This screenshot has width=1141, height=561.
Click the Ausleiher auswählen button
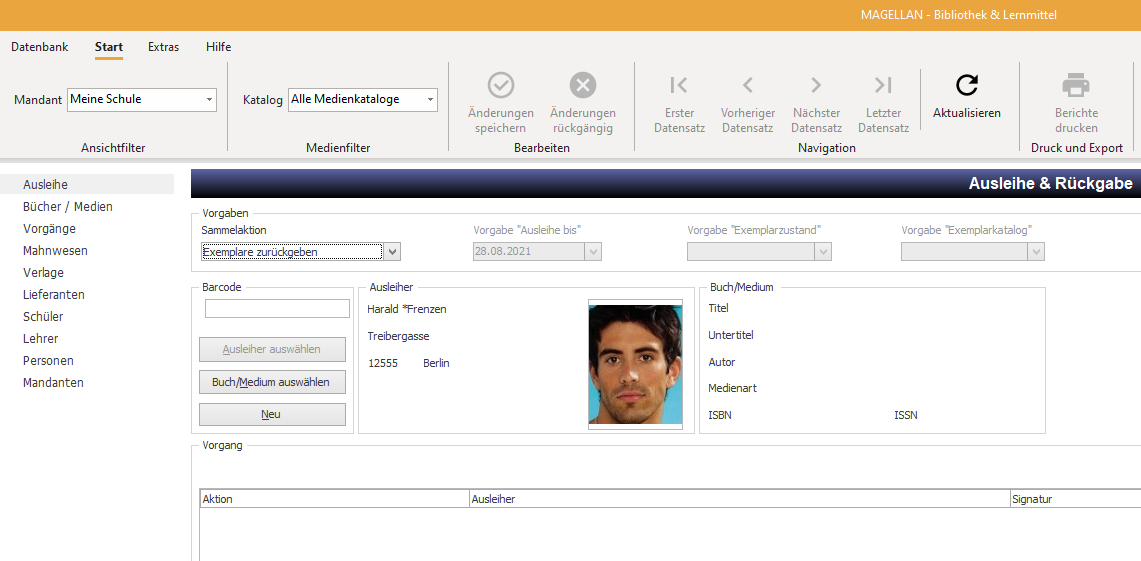click(x=272, y=349)
